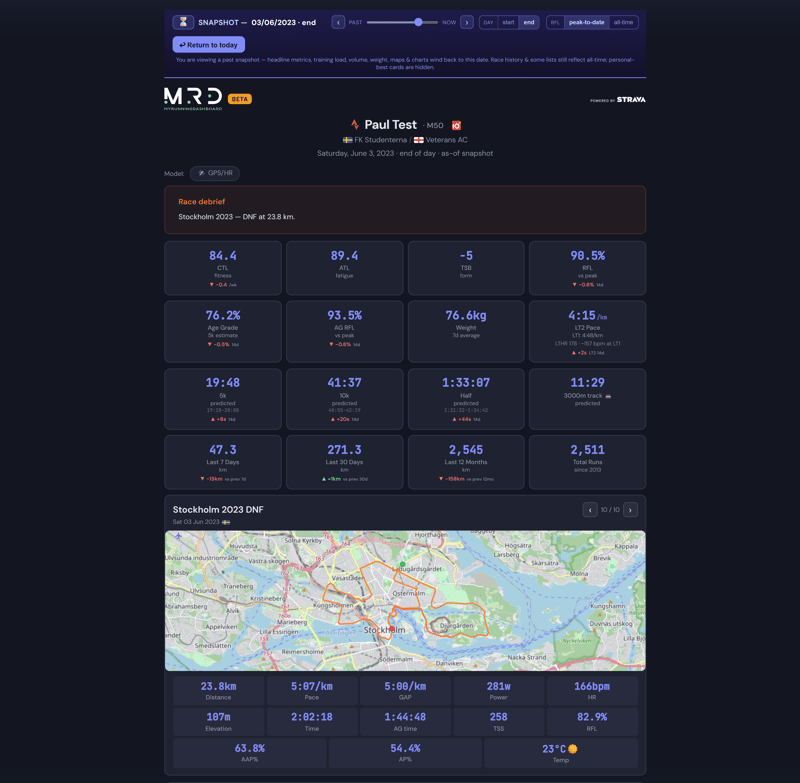The height and width of the screenshot is (783, 800).
Task: Open the 89.4 ATL fatigue card
Action: tap(344, 268)
